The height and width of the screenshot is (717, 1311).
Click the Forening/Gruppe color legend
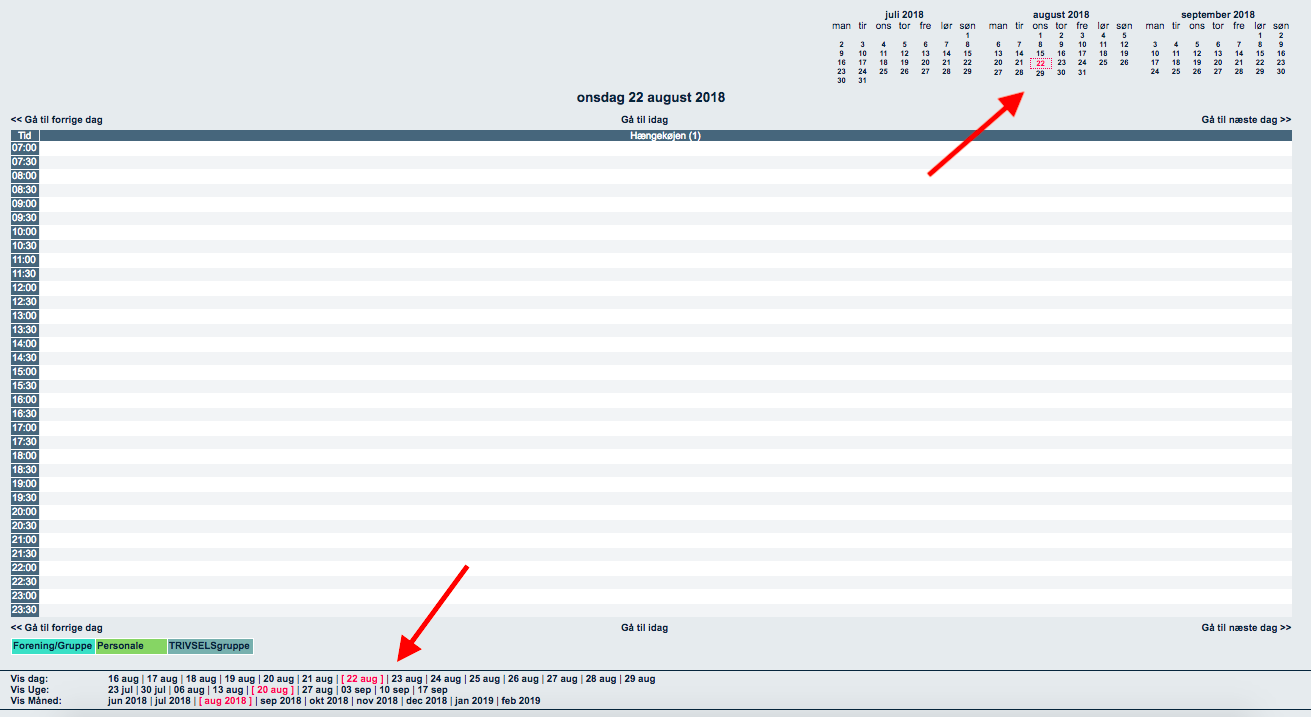click(53, 647)
